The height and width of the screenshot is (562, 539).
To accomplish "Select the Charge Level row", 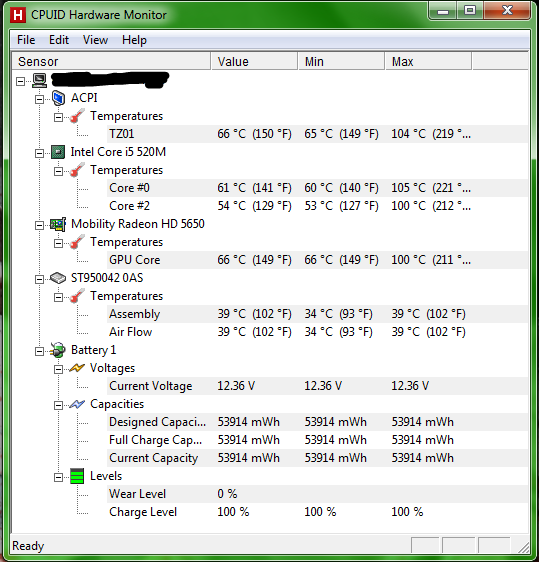I will [x=317, y=512].
